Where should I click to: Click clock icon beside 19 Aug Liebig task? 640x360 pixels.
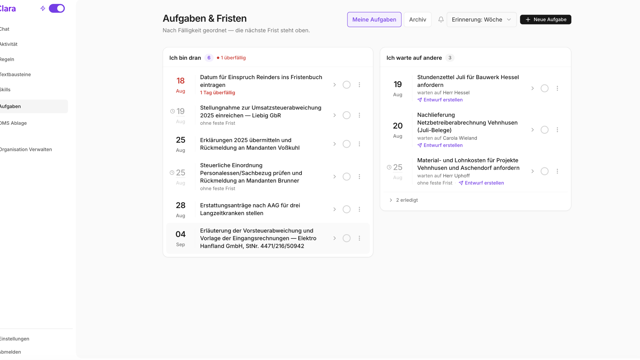click(172, 111)
